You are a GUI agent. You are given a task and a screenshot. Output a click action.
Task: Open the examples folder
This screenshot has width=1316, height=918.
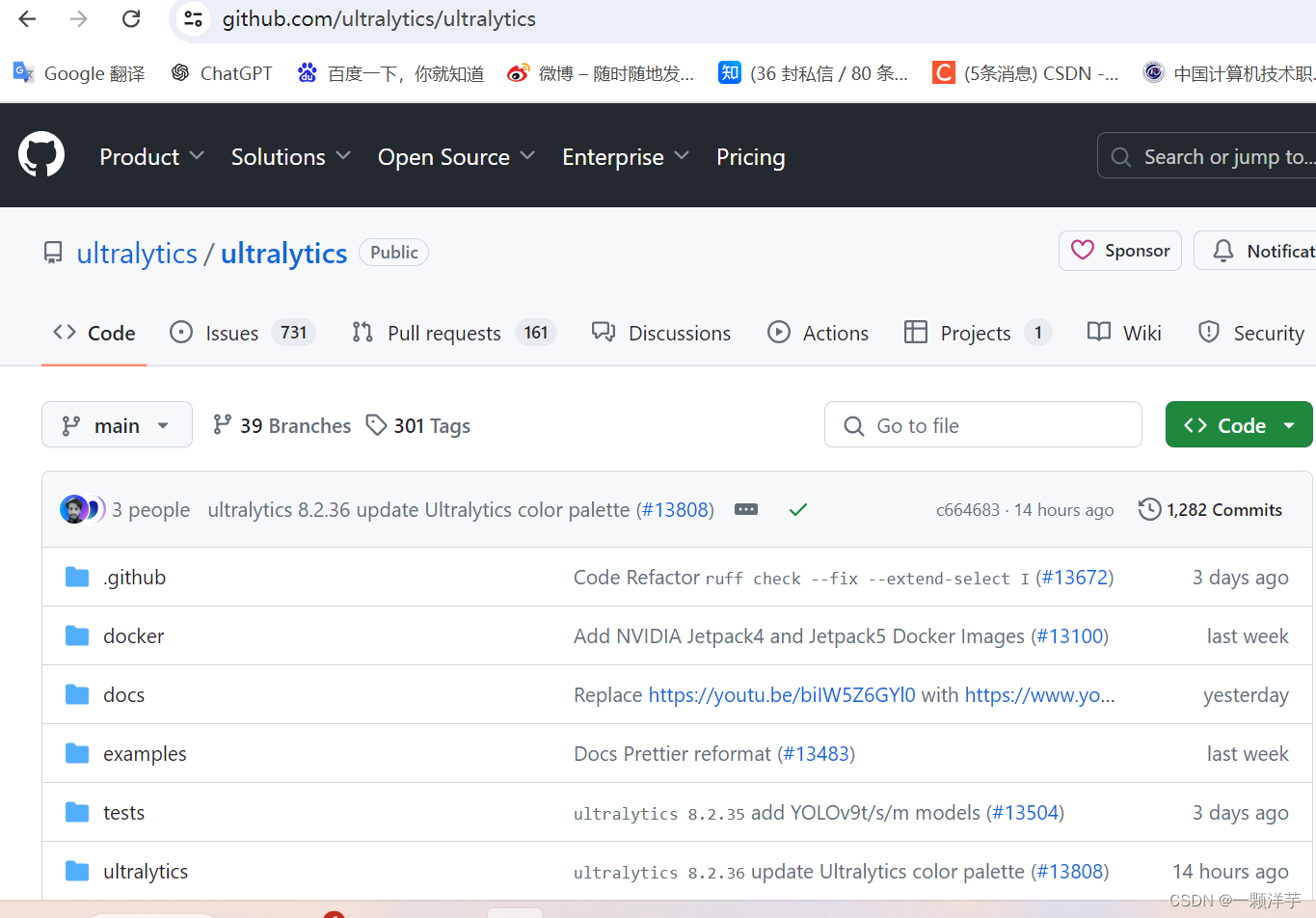click(145, 753)
